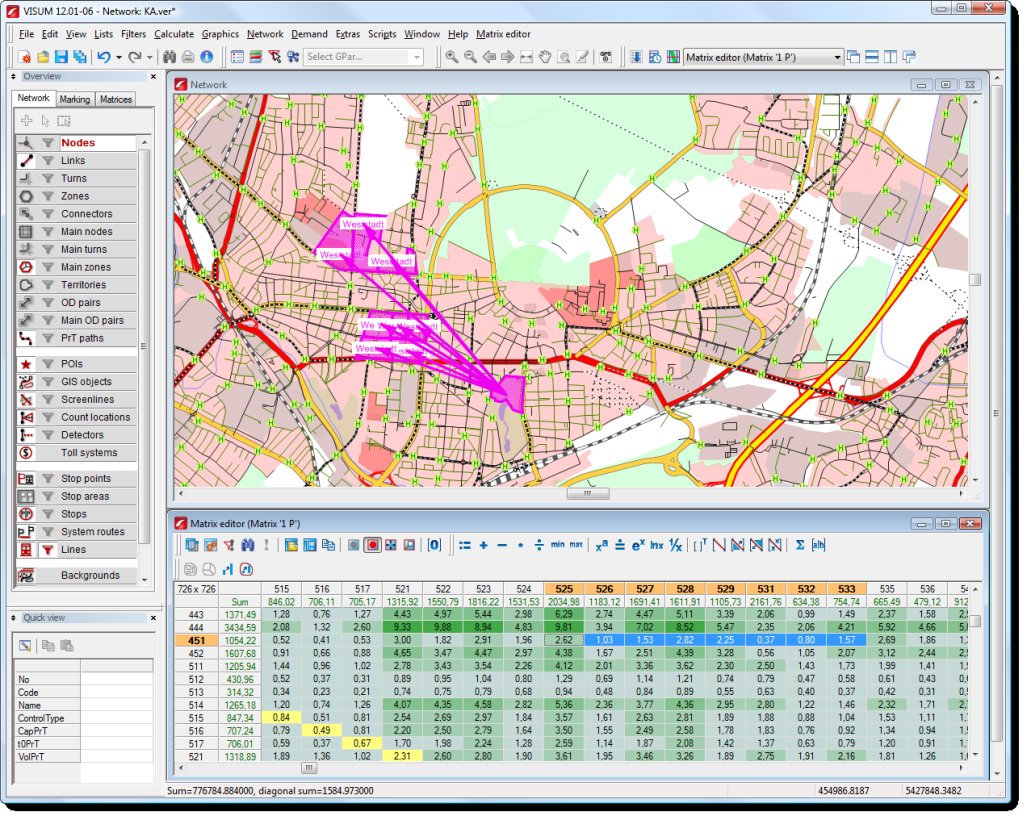Click the transpose matrix icon
The height and width of the screenshot is (816, 1024).
coord(700,545)
